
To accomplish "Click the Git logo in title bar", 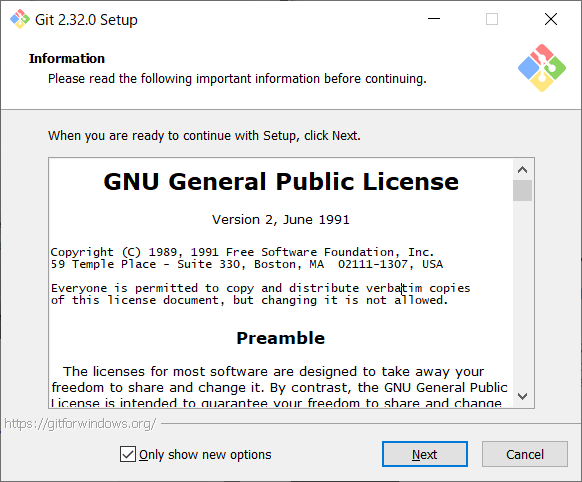I will 20,19.
